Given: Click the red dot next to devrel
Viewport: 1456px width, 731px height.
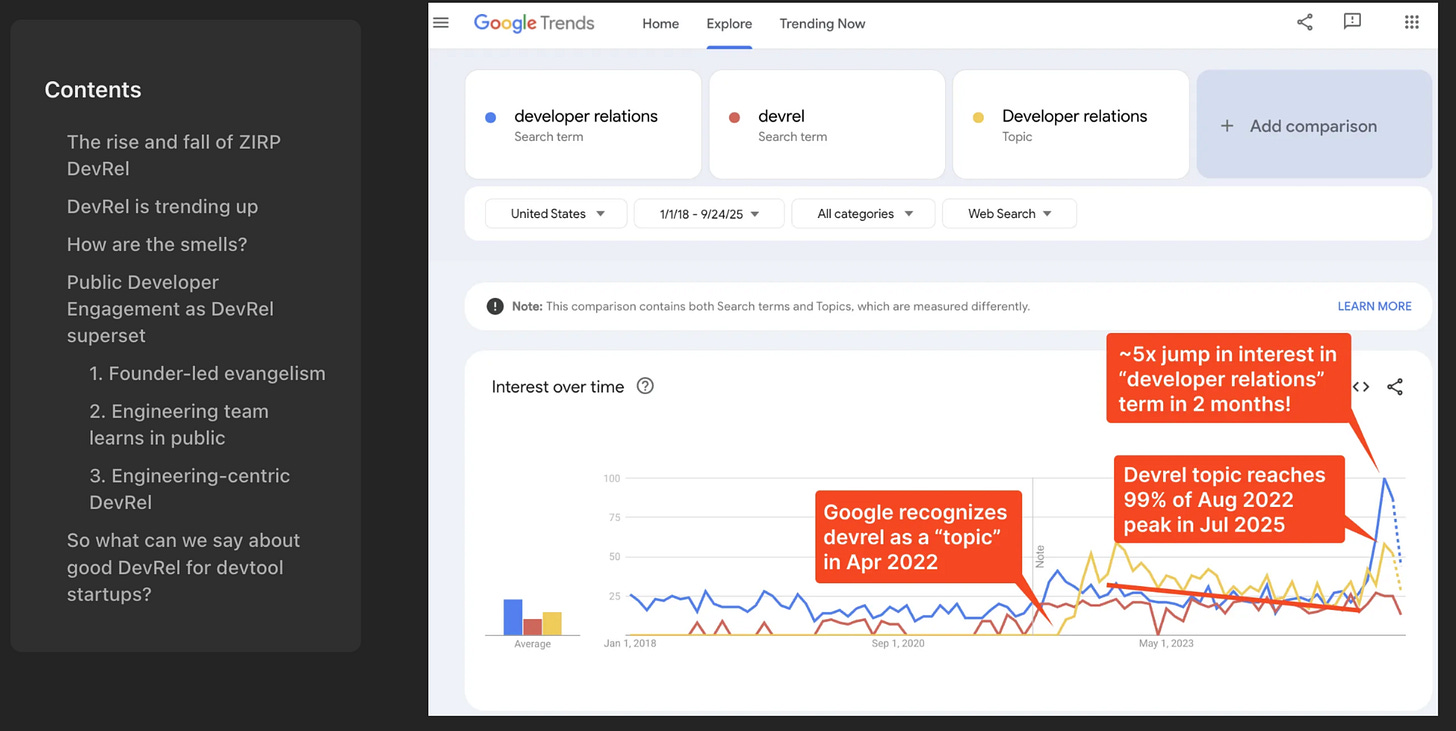Looking at the screenshot, I should [734, 118].
